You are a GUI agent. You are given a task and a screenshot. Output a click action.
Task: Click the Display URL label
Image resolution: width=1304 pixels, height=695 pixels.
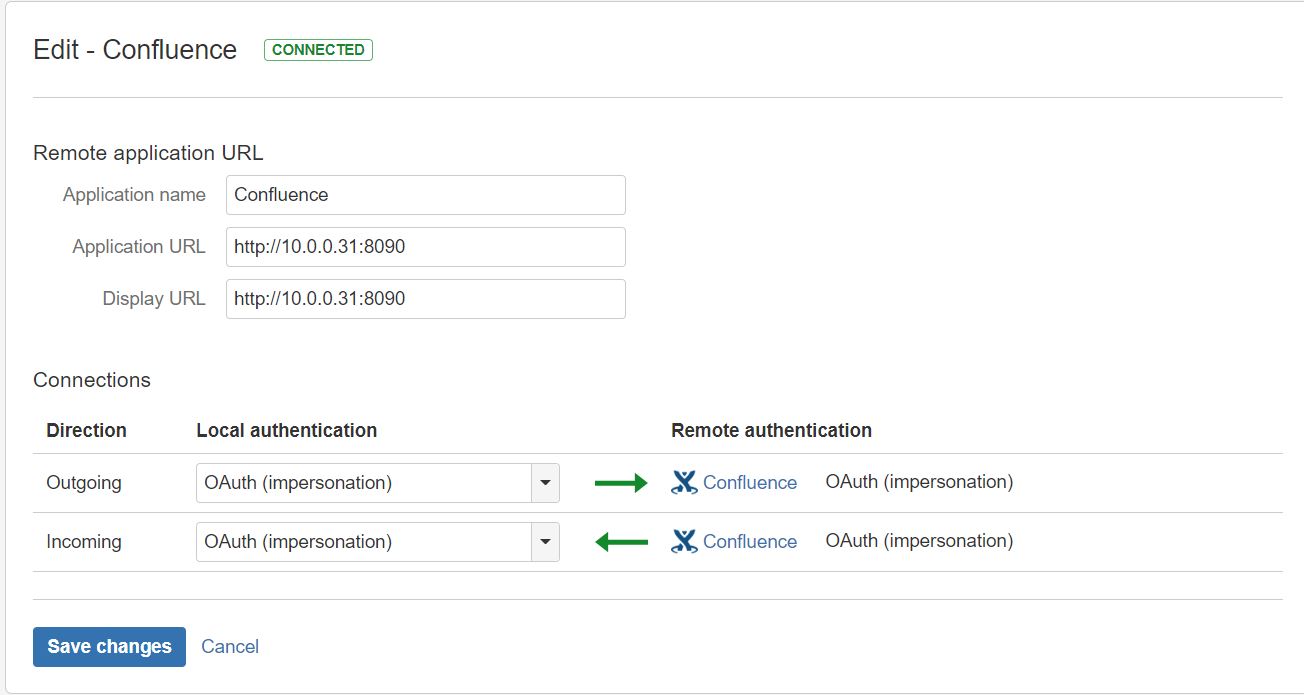point(154,299)
